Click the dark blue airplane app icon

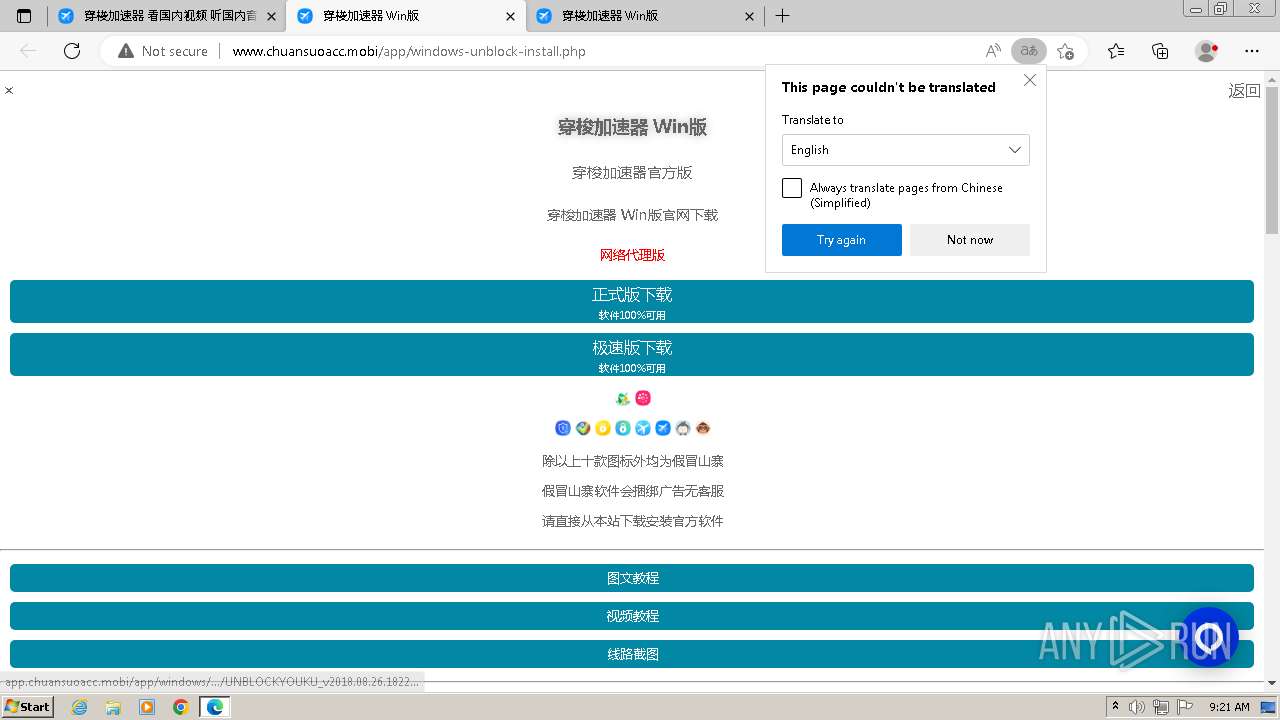pos(663,428)
